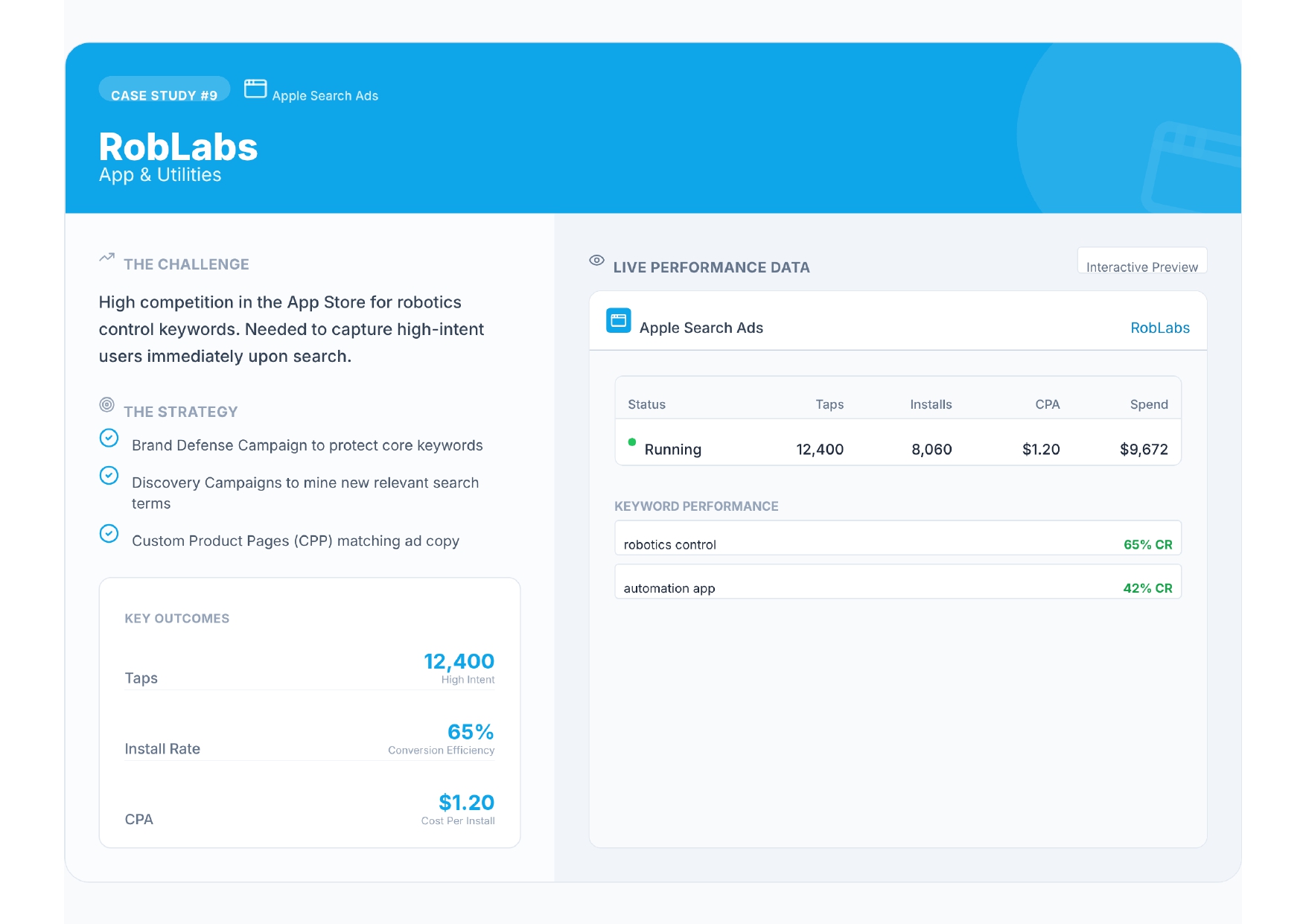Click the Running status text
Image resolution: width=1306 pixels, height=924 pixels.
click(673, 449)
